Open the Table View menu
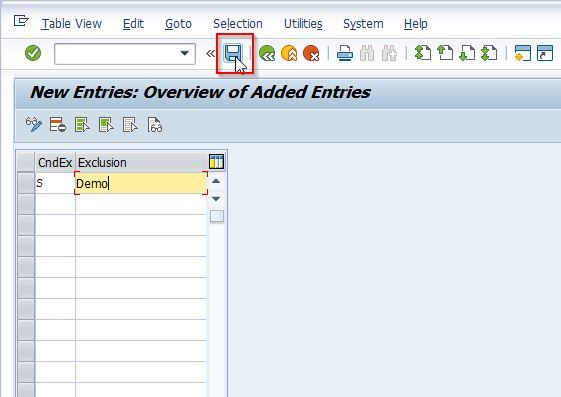Viewport: 561px width, 397px height. pyautogui.click(x=72, y=24)
